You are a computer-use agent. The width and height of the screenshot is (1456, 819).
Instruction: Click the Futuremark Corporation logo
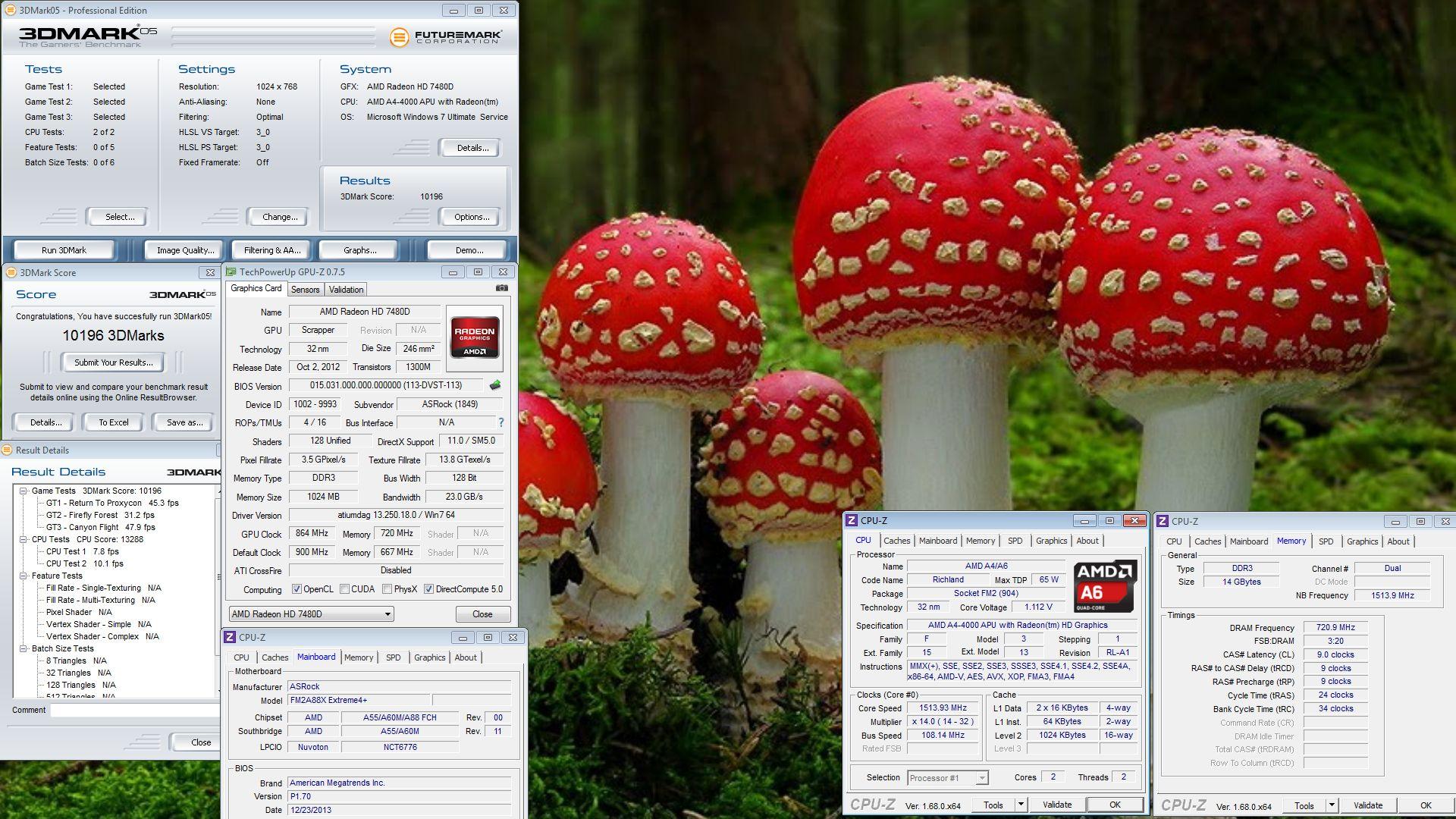point(445,36)
